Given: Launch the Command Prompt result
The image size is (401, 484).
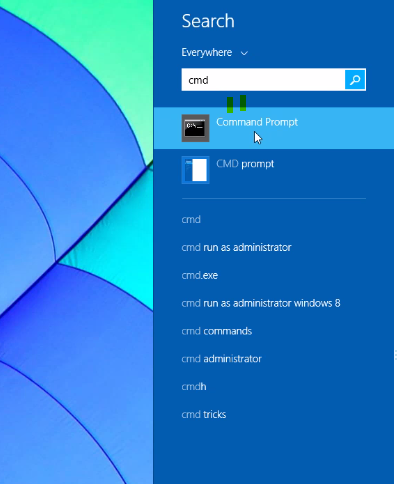Looking at the screenshot, I should (x=274, y=128).
